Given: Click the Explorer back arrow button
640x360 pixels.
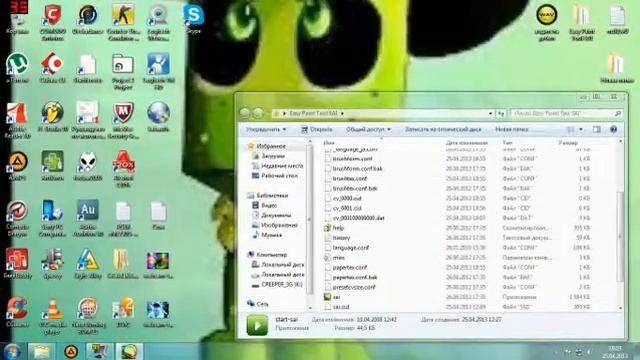Looking at the screenshot, I should [245, 113].
